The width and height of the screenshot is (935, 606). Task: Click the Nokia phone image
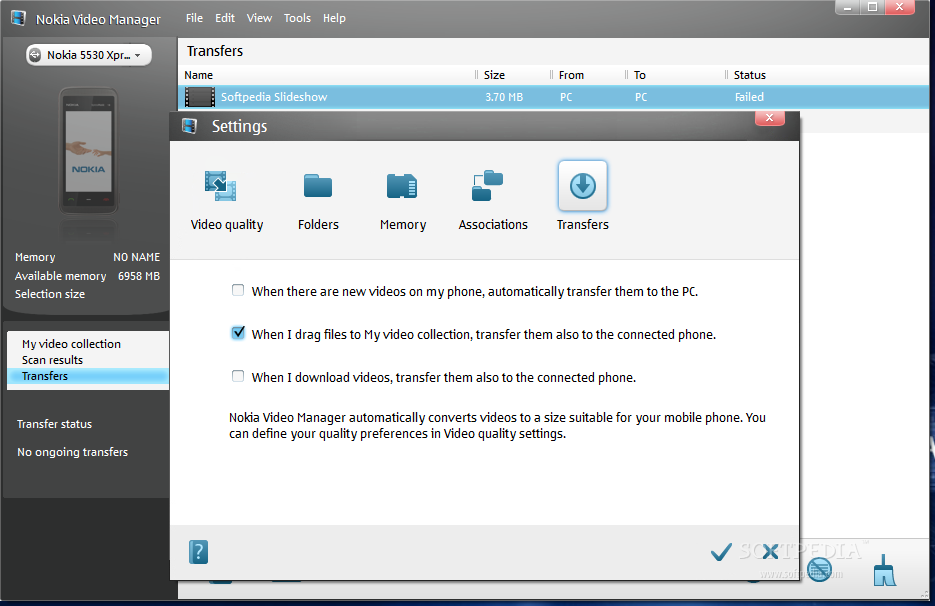pos(88,151)
